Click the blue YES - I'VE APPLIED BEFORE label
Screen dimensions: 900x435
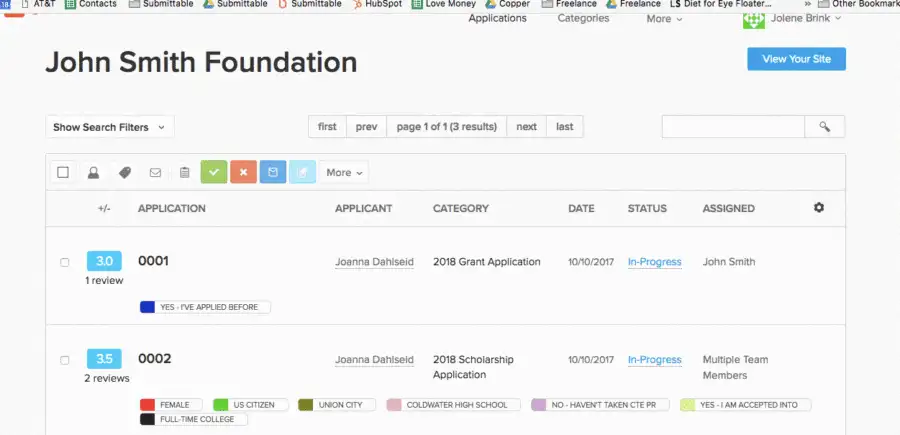click(x=205, y=307)
